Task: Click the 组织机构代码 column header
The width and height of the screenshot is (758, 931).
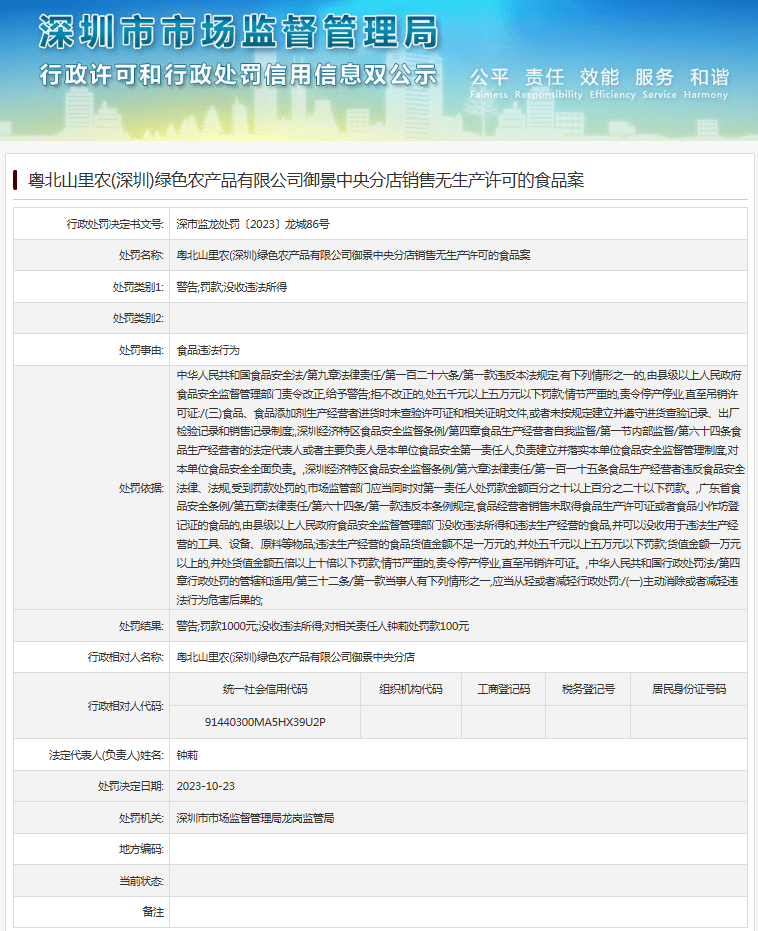Action: [410, 689]
